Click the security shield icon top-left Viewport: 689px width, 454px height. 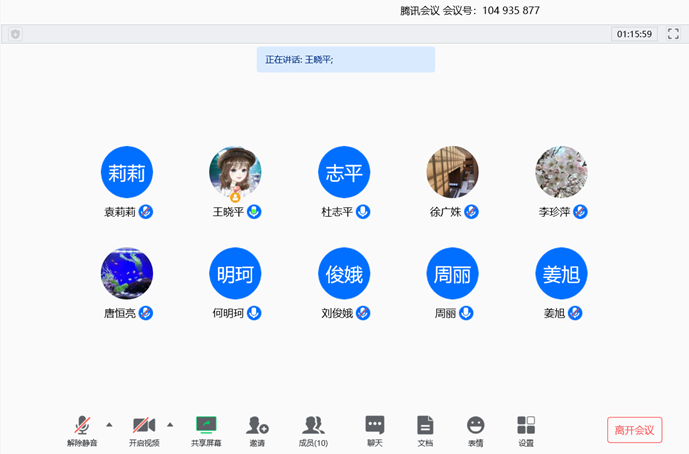tap(15, 34)
